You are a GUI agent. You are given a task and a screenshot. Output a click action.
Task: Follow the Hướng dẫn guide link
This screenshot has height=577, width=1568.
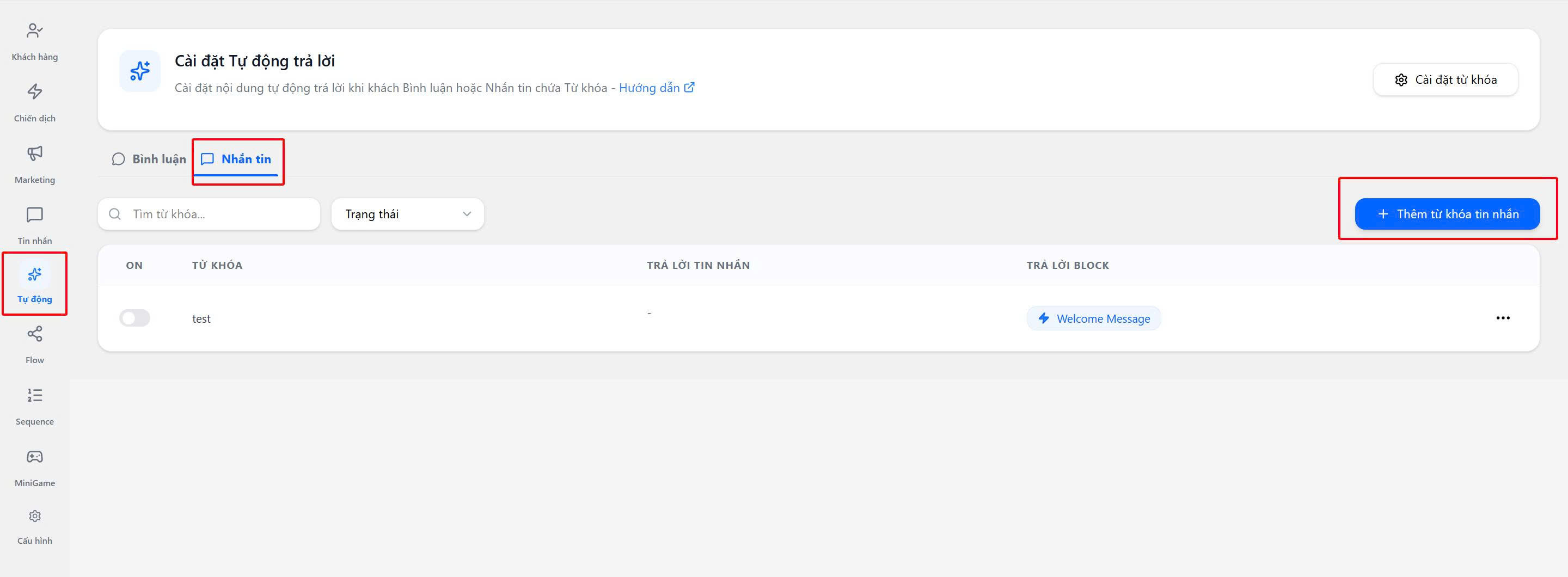coord(656,88)
